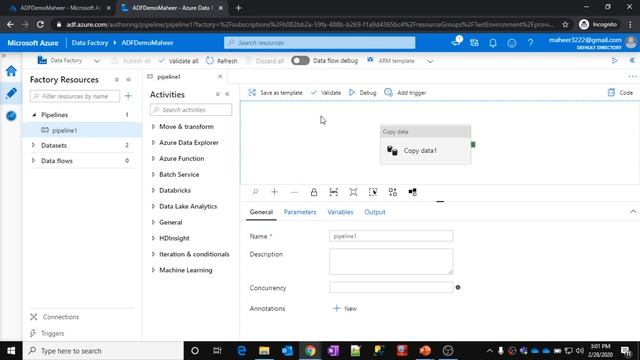Switch to the Output tab
Screen dimensions: 640x360
pyautogui.click(x=375, y=212)
